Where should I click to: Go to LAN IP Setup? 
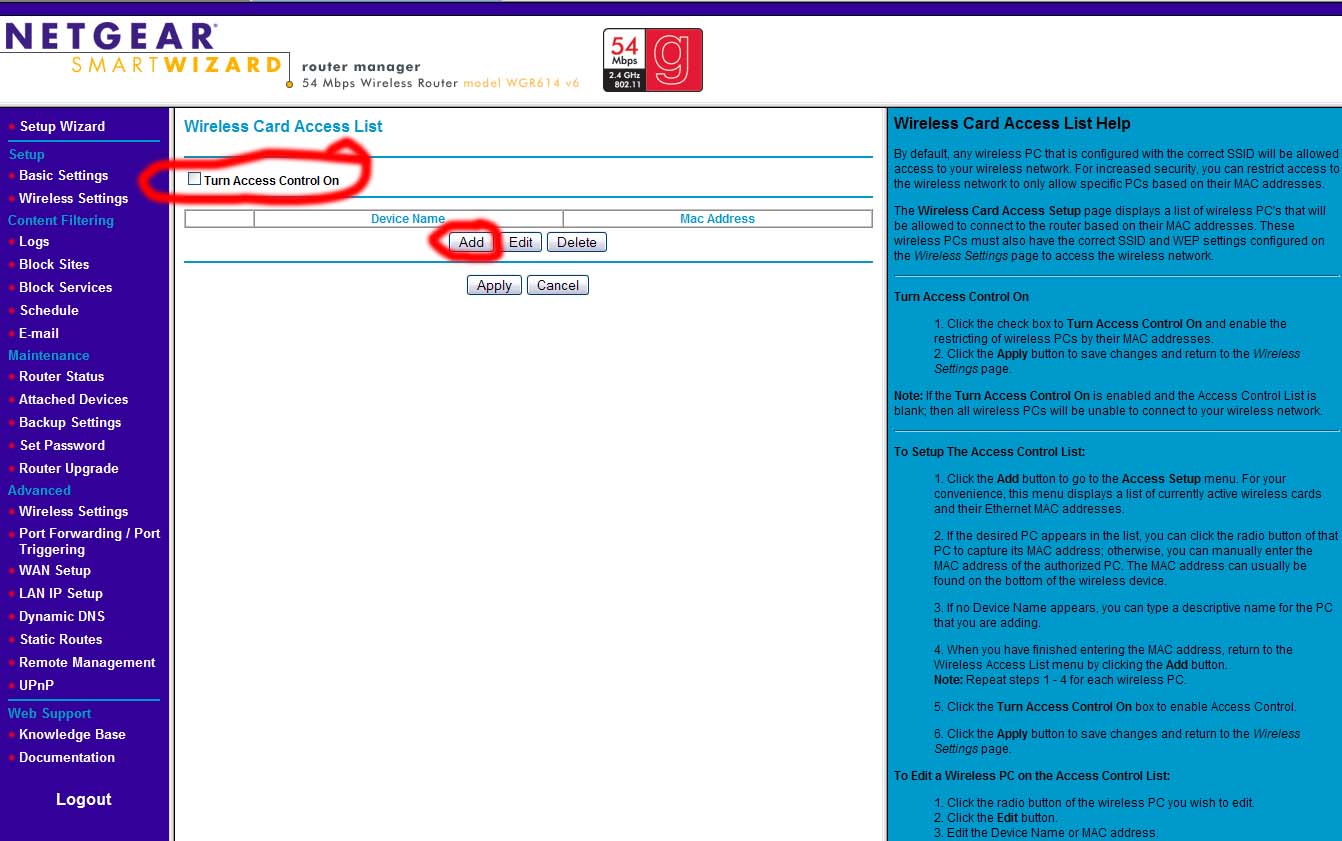point(61,593)
